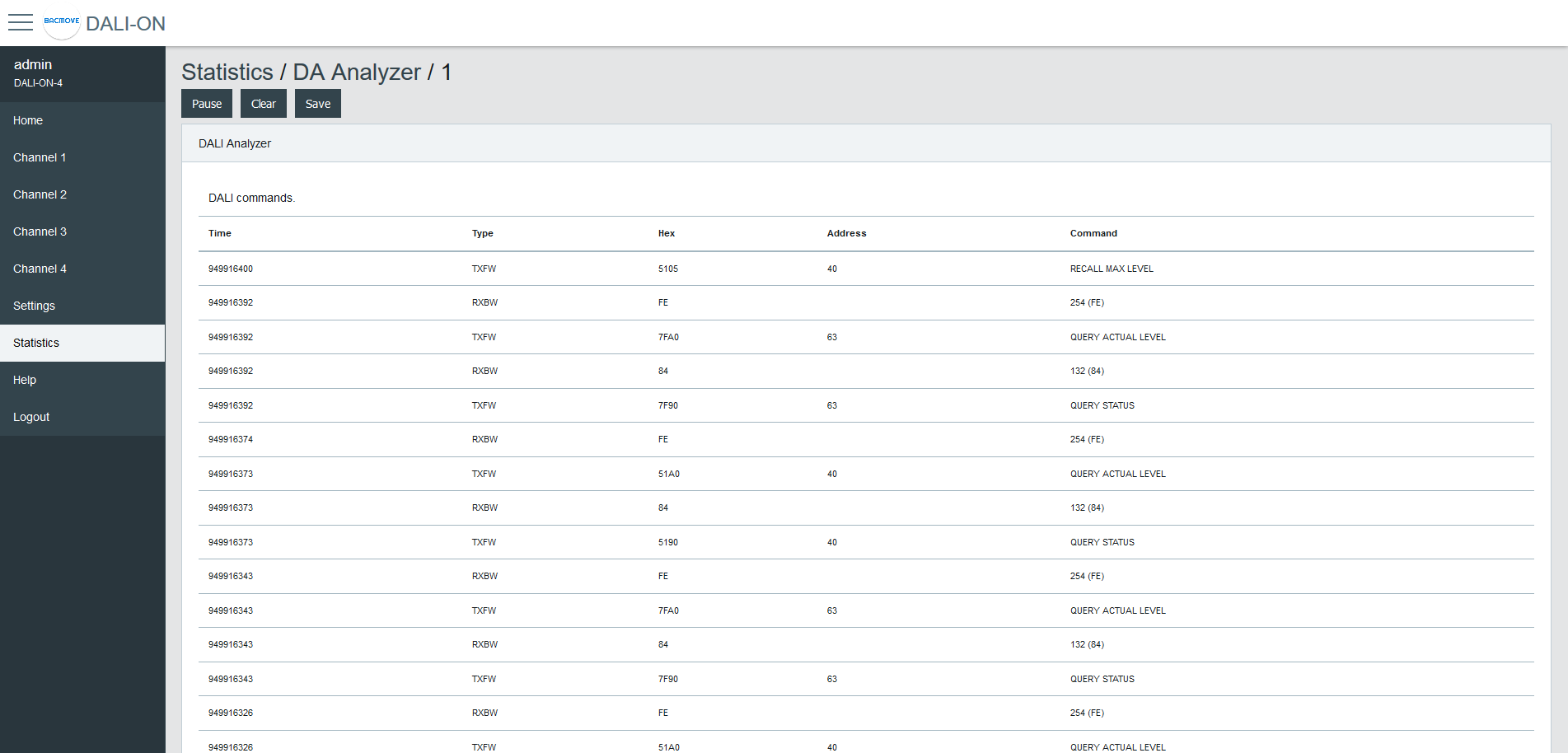Open Channel 3 from the sidebar
This screenshot has height=753, width=1568.
pyautogui.click(x=40, y=232)
